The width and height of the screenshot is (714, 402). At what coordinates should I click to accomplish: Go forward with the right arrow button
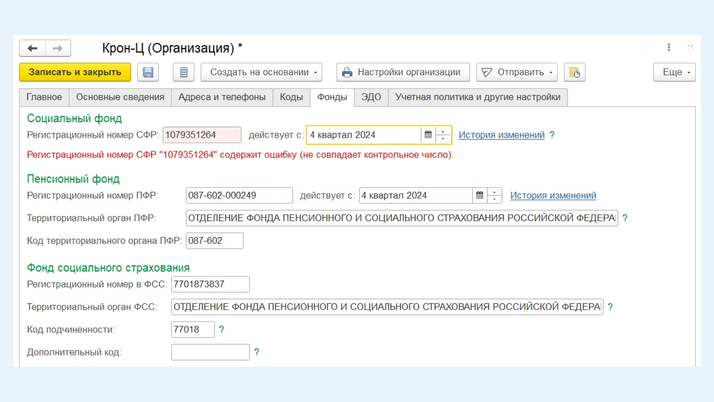click(x=57, y=48)
